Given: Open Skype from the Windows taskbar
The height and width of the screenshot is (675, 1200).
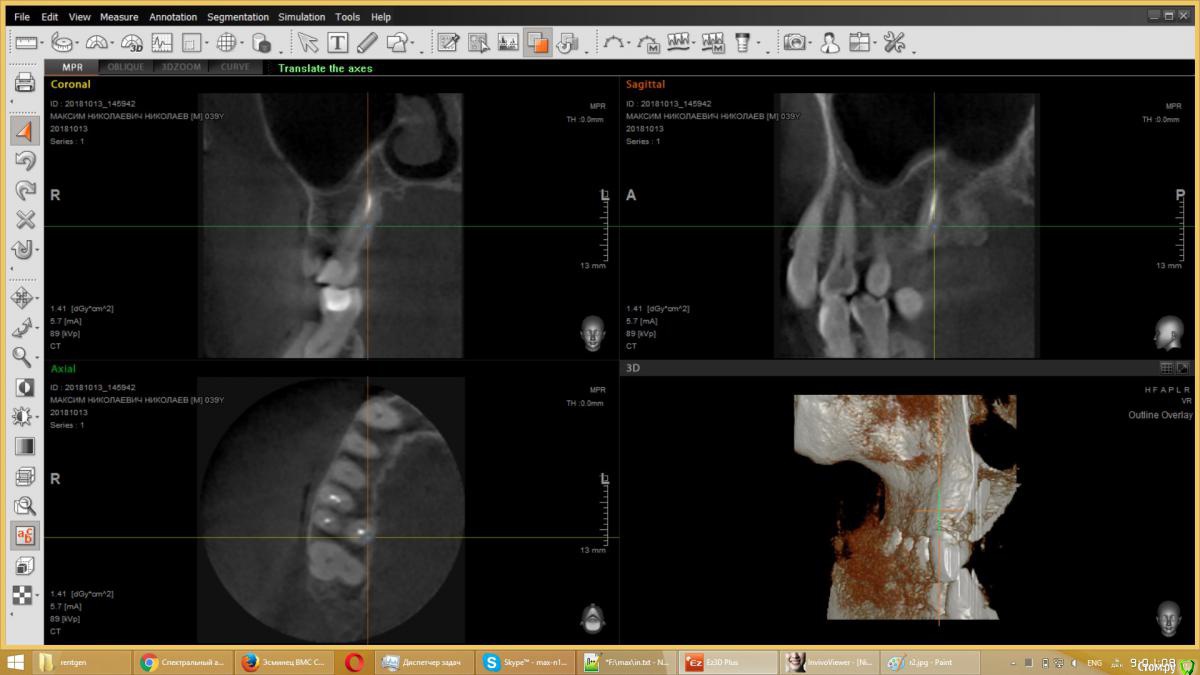Looking at the screenshot, I should [x=525, y=662].
